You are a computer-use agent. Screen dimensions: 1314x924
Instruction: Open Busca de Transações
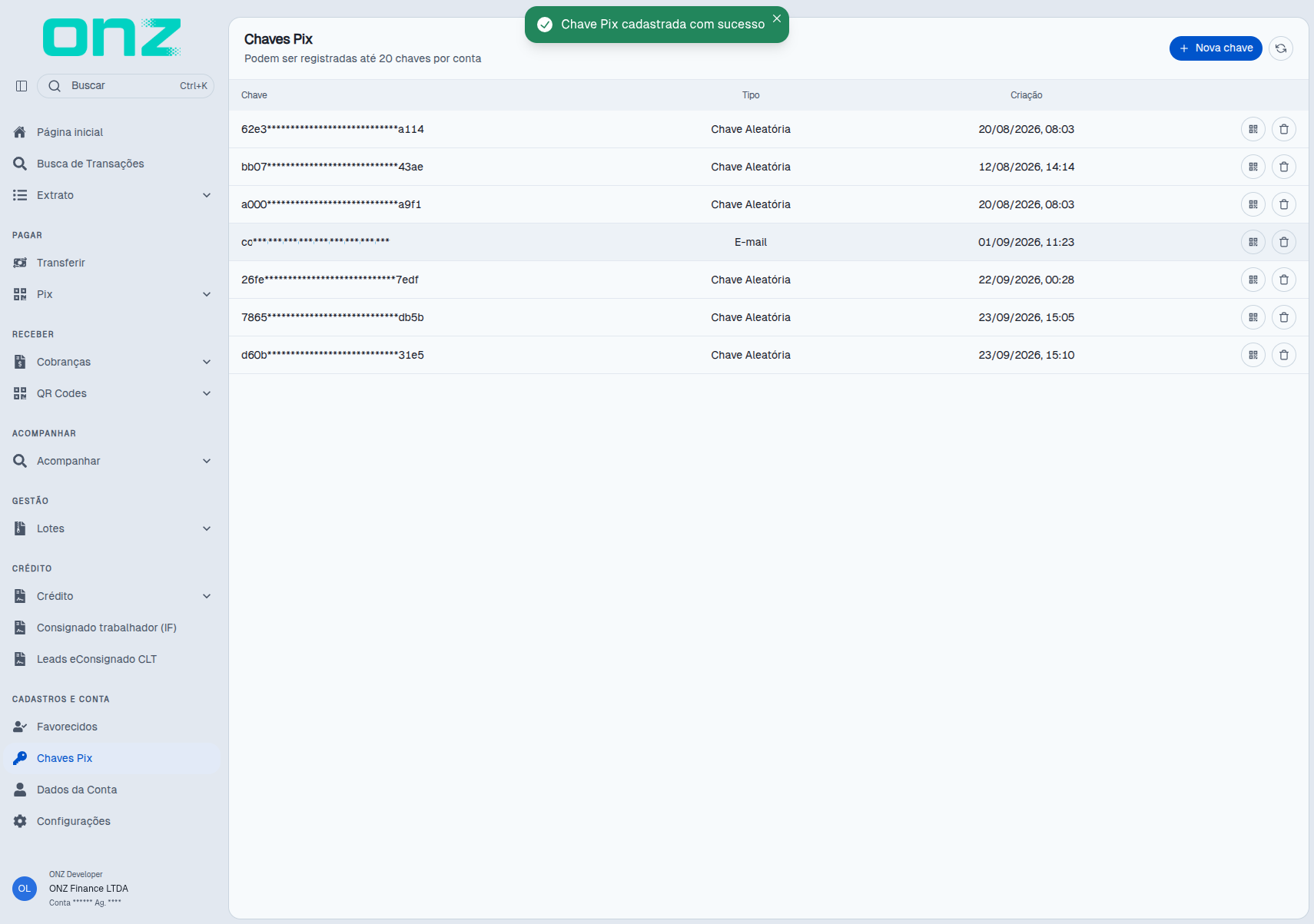click(112, 164)
